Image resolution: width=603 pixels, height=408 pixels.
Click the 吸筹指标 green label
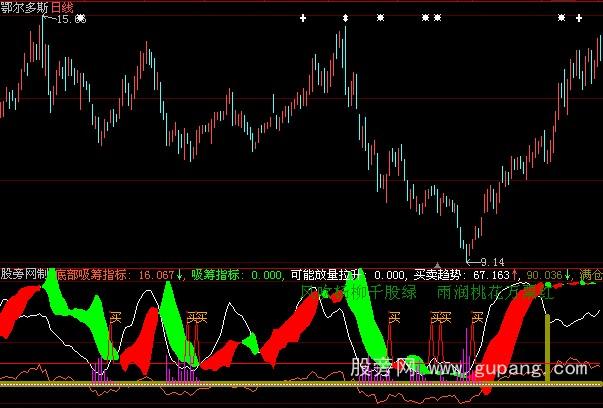[x=214, y=273]
